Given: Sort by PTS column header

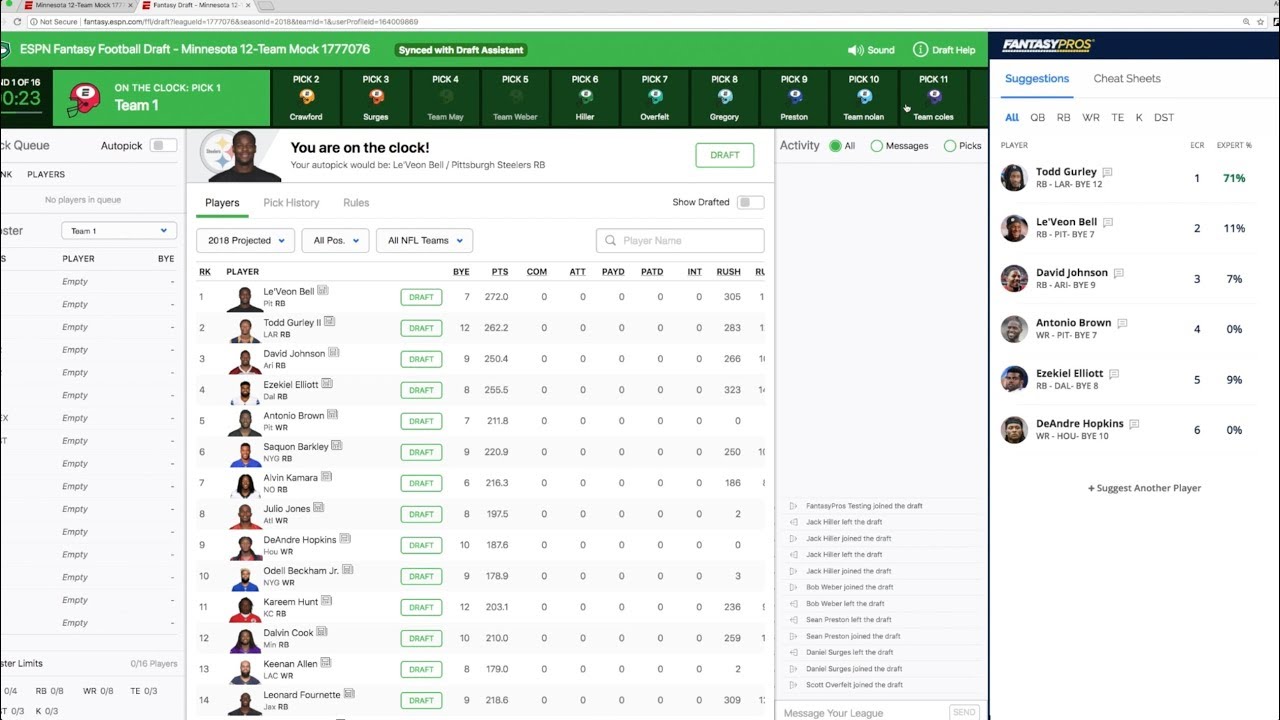Looking at the screenshot, I should click(500, 272).
